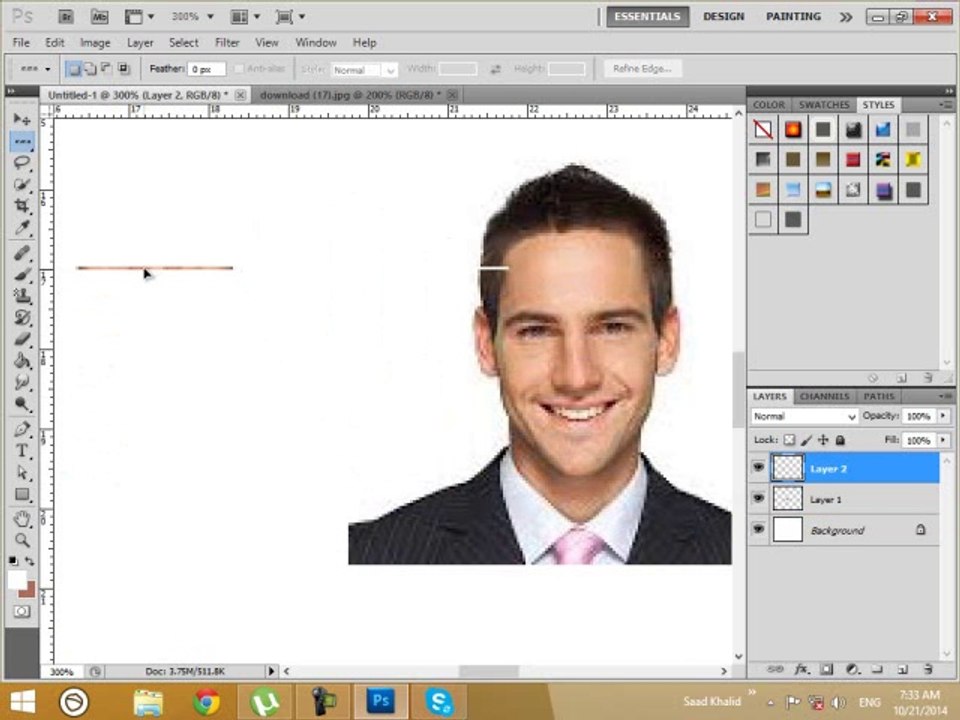Open the Opacity slider arrow

tap(943, 416)
